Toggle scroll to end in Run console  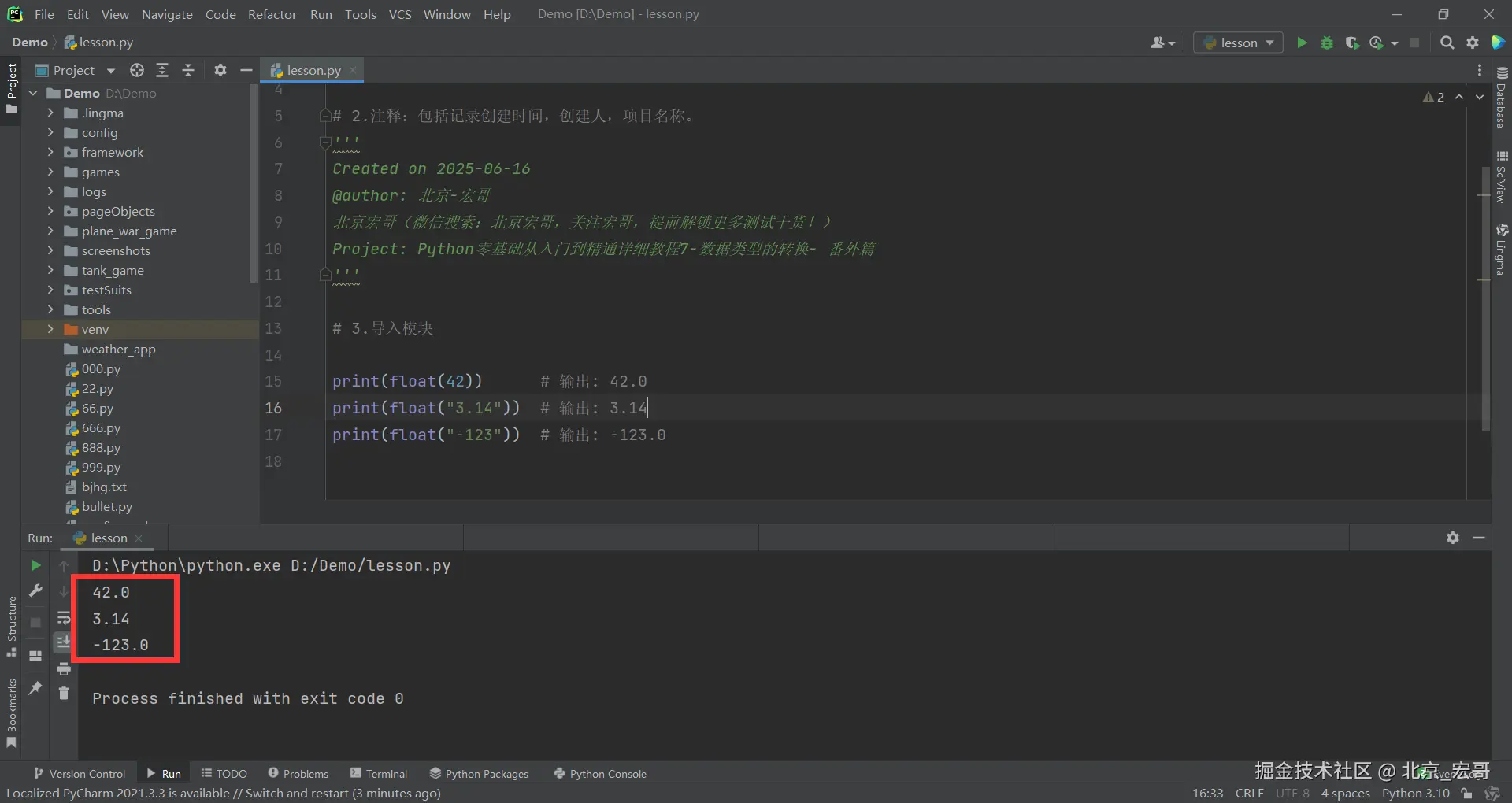pyautogui.click(x=64, y=643)
